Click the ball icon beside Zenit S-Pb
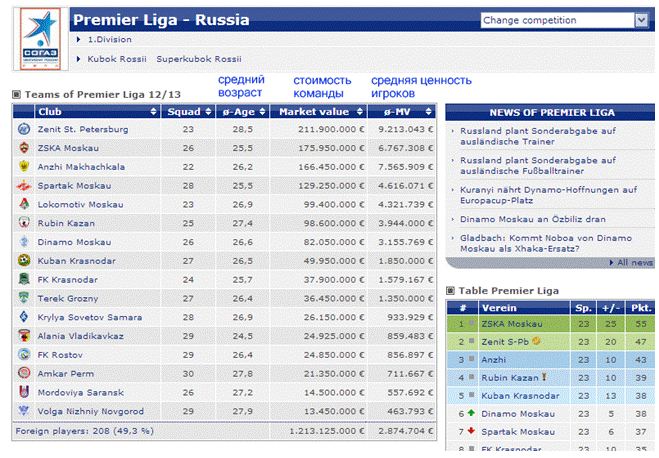The image size is (659, 458). (536, 341)
